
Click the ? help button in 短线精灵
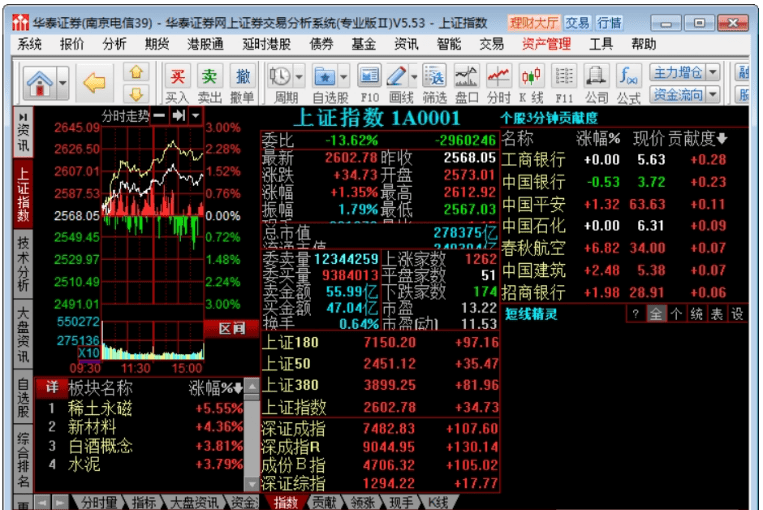(636, 314)
